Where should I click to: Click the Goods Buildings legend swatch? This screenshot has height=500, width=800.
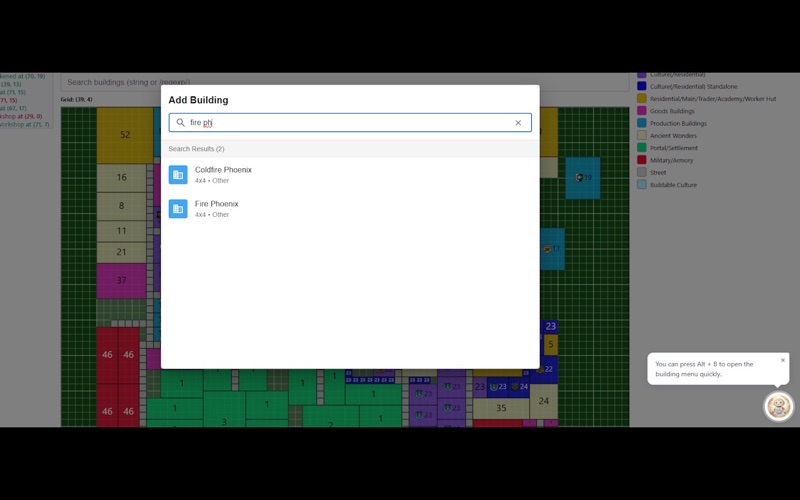pyautogui.click(x=642, y=111)
